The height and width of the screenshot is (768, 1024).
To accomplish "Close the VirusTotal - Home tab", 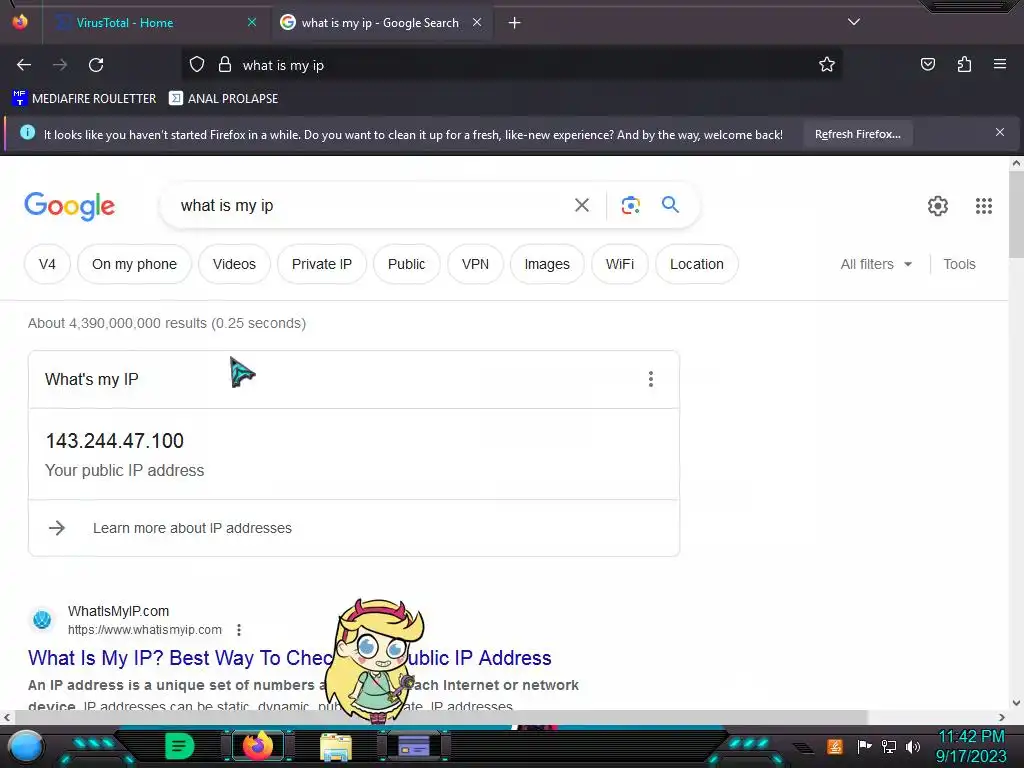I will point(251,22).
